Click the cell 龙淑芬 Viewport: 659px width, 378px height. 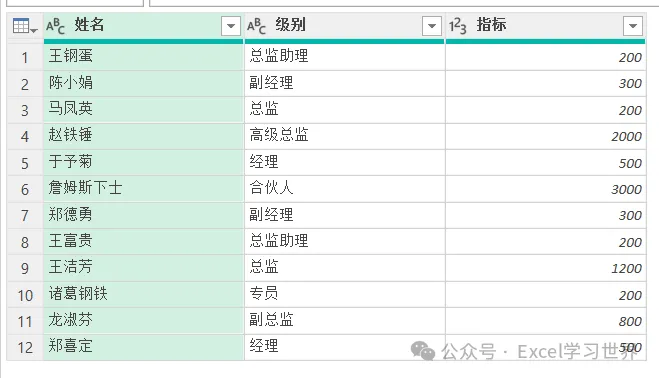click(x=143, y=321)
